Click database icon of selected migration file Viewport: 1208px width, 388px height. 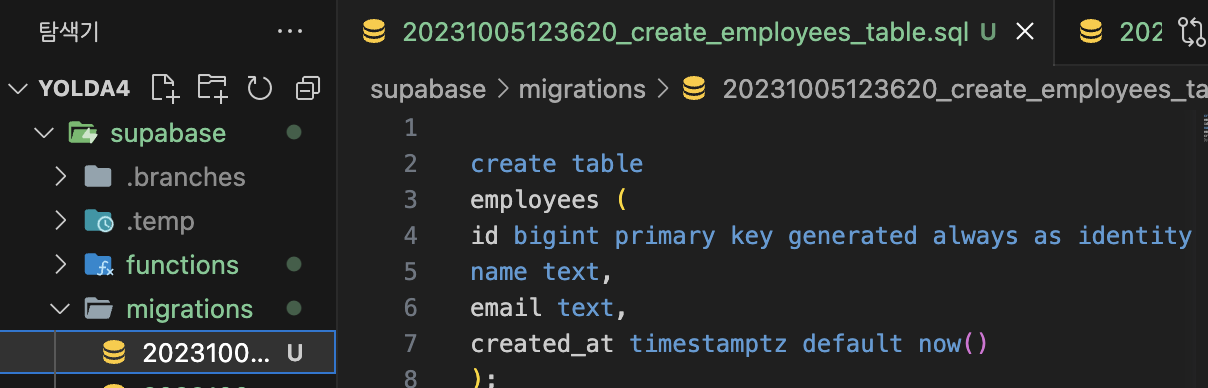click(x=114, y=352)
